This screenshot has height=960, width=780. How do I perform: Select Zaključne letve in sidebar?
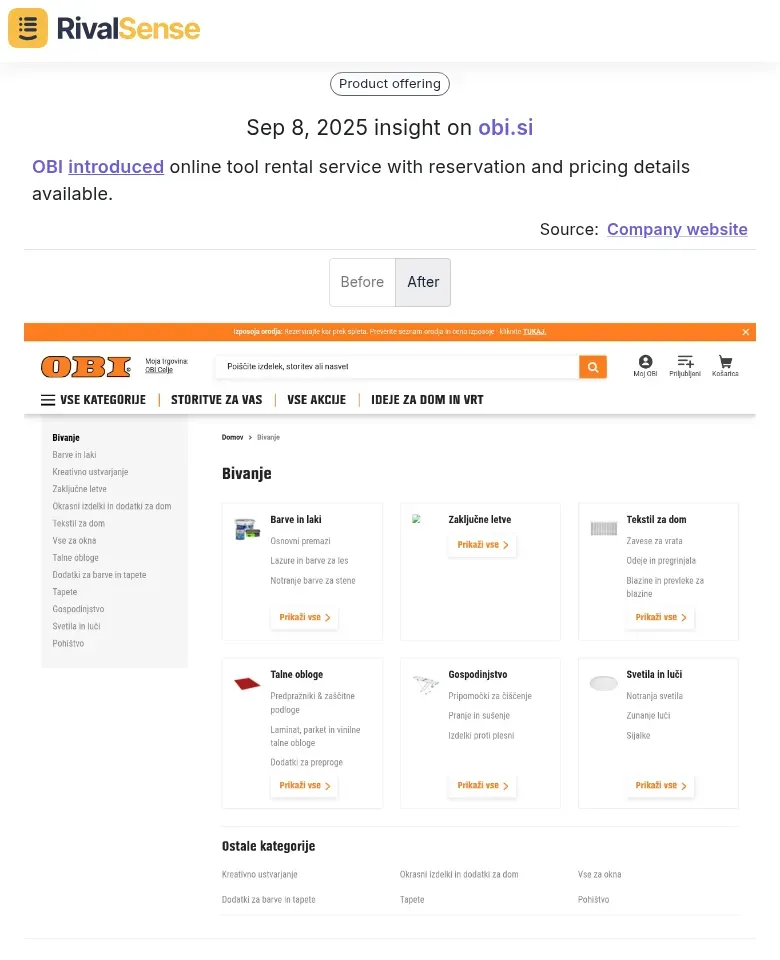click(79, 489)
